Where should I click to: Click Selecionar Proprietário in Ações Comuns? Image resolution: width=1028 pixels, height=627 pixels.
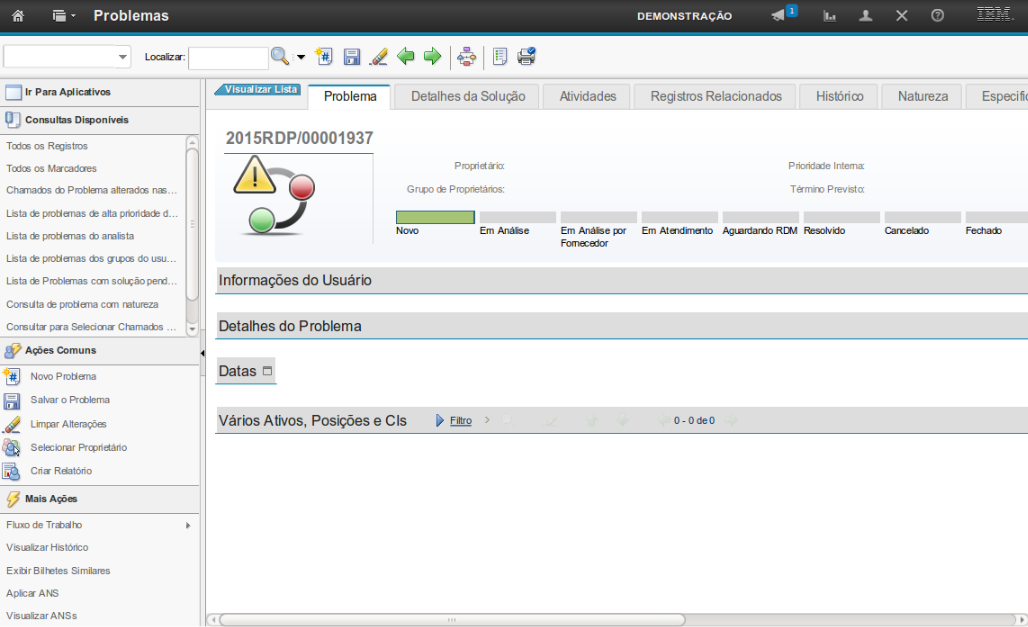coord(78,448)
